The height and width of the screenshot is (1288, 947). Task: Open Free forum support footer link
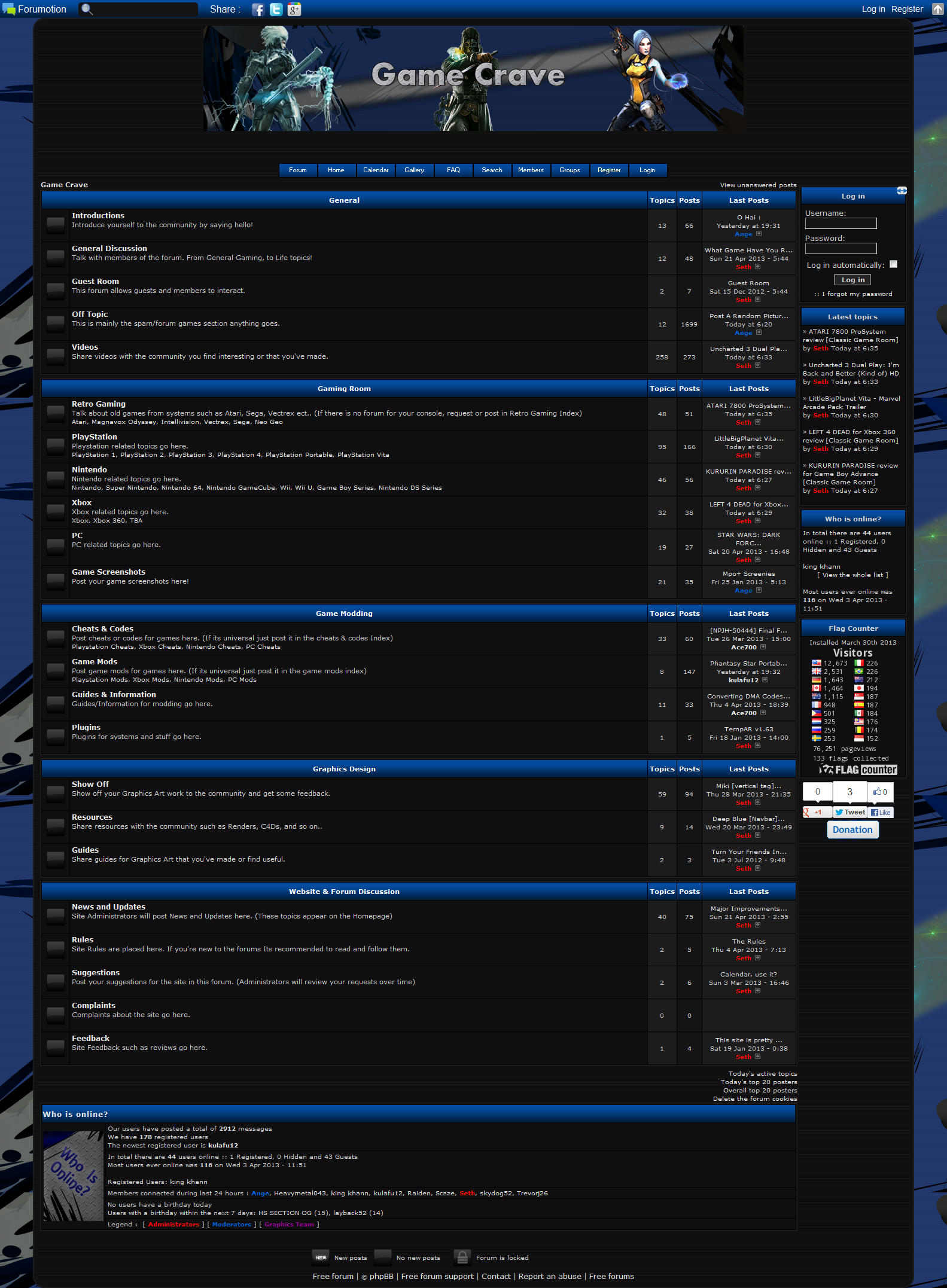[x=437, y=1276]
